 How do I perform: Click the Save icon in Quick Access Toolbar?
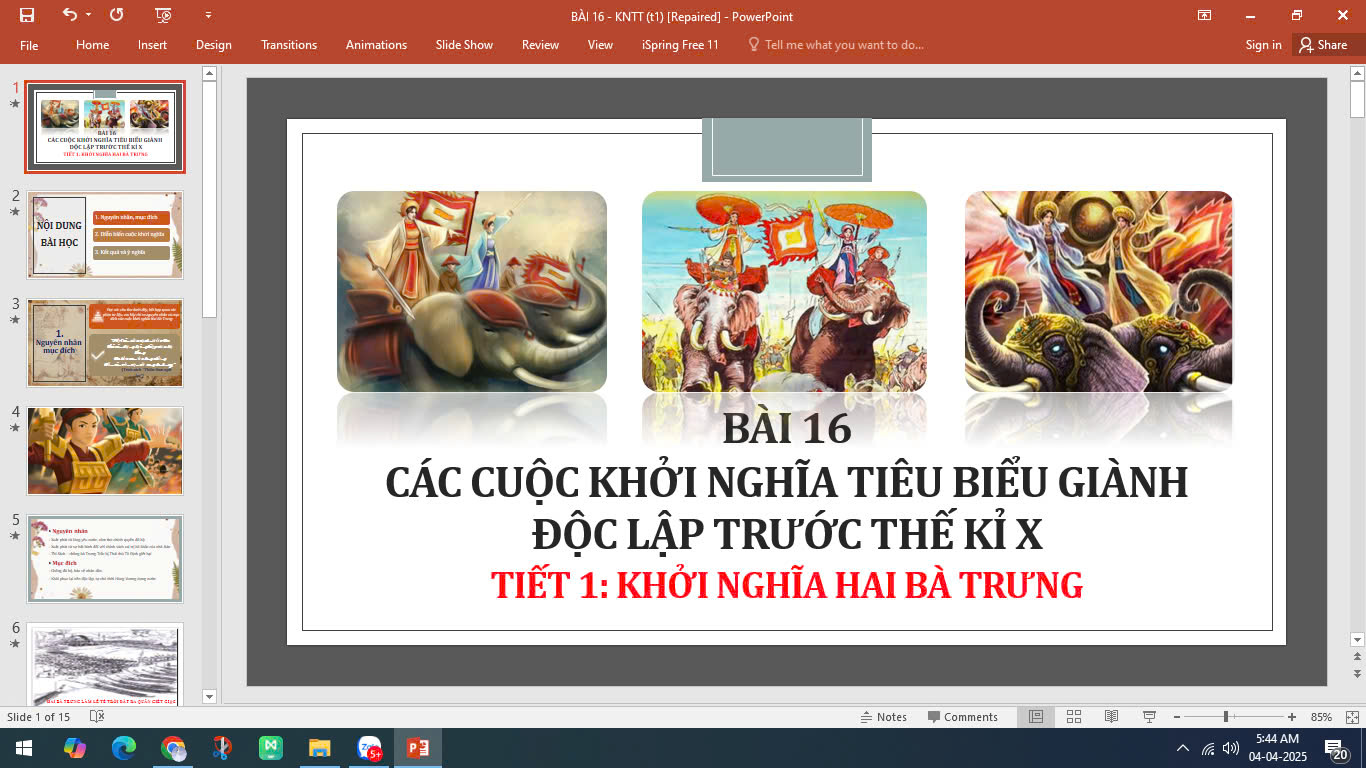click(27, 15)
